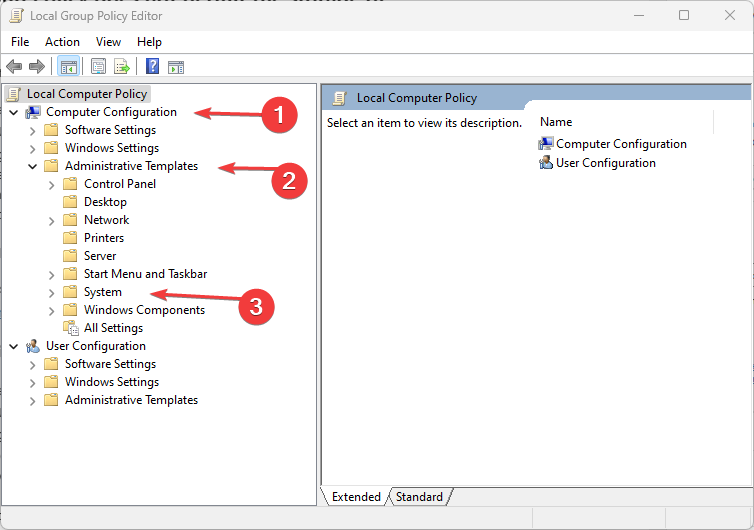Switch to the Extended tab

pyautogui.click(x=356, y=496)
